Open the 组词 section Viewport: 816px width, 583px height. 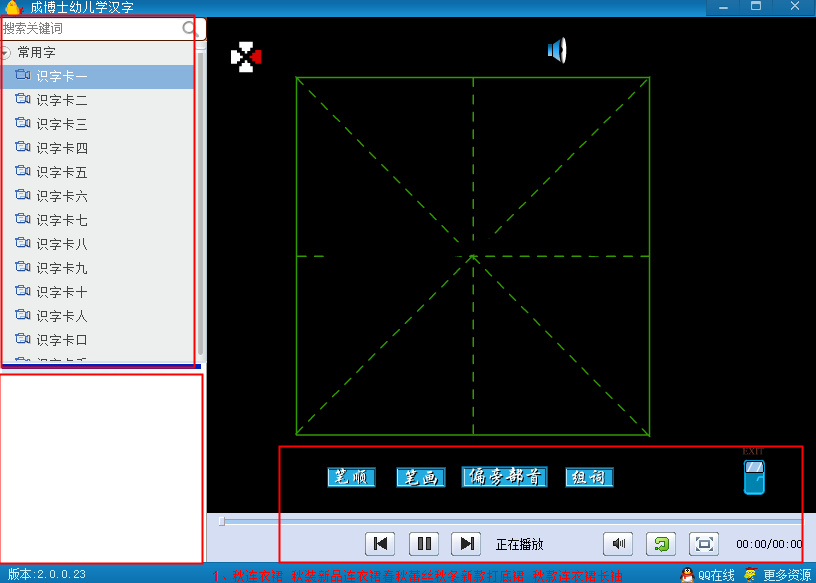(x=589, y=477)
